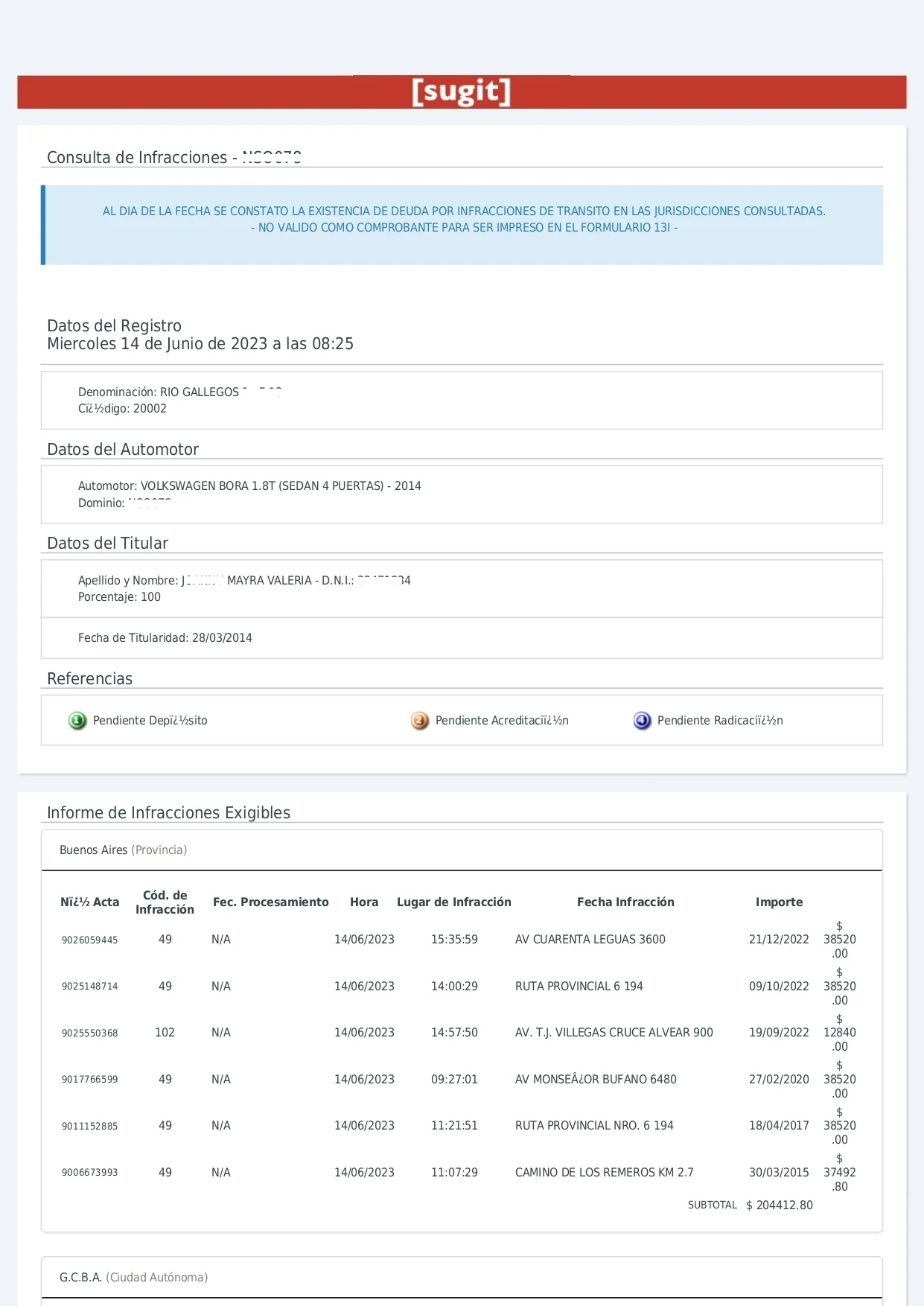Click 'Fecha de Titularidad: 28/03/2014'
The image size is (924, 1306).
(x=165, y=638)
